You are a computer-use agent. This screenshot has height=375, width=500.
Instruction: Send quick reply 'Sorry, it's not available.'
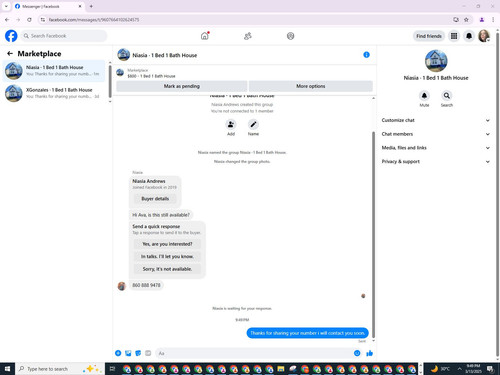point(167,269)
